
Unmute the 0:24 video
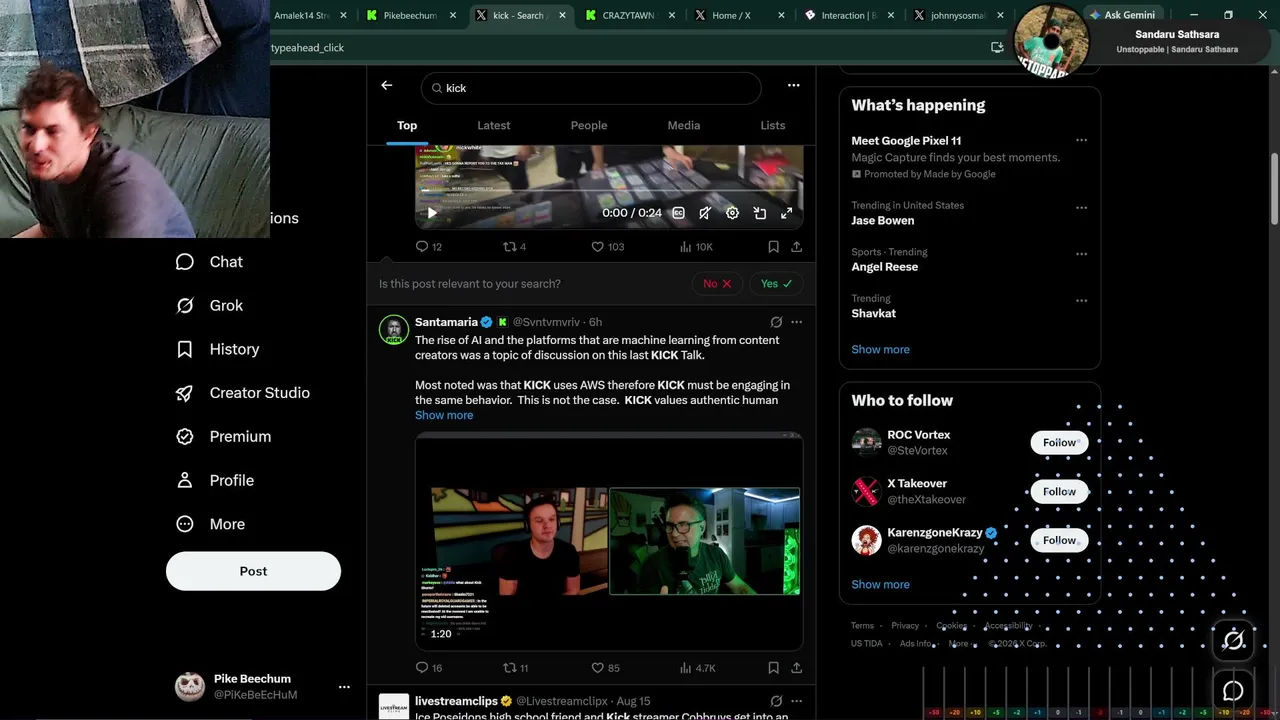pos(705,213)
